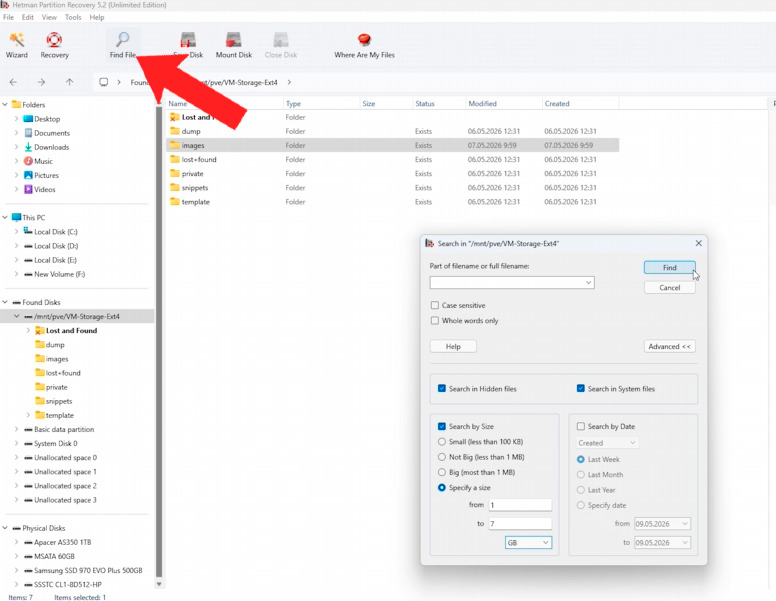776x601 pixels.
Task: Uncheck Search in Hidden files
Action: click(x=442, y=389)
